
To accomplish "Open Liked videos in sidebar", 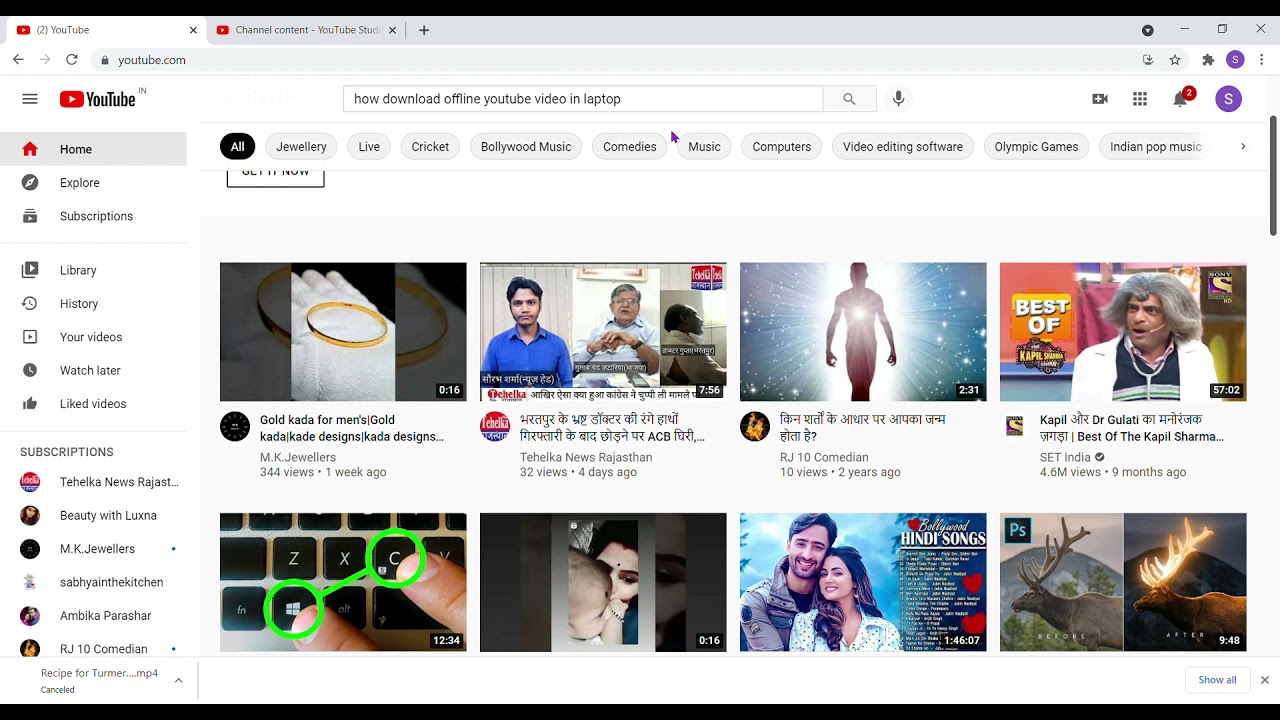I will pos(93,404).
